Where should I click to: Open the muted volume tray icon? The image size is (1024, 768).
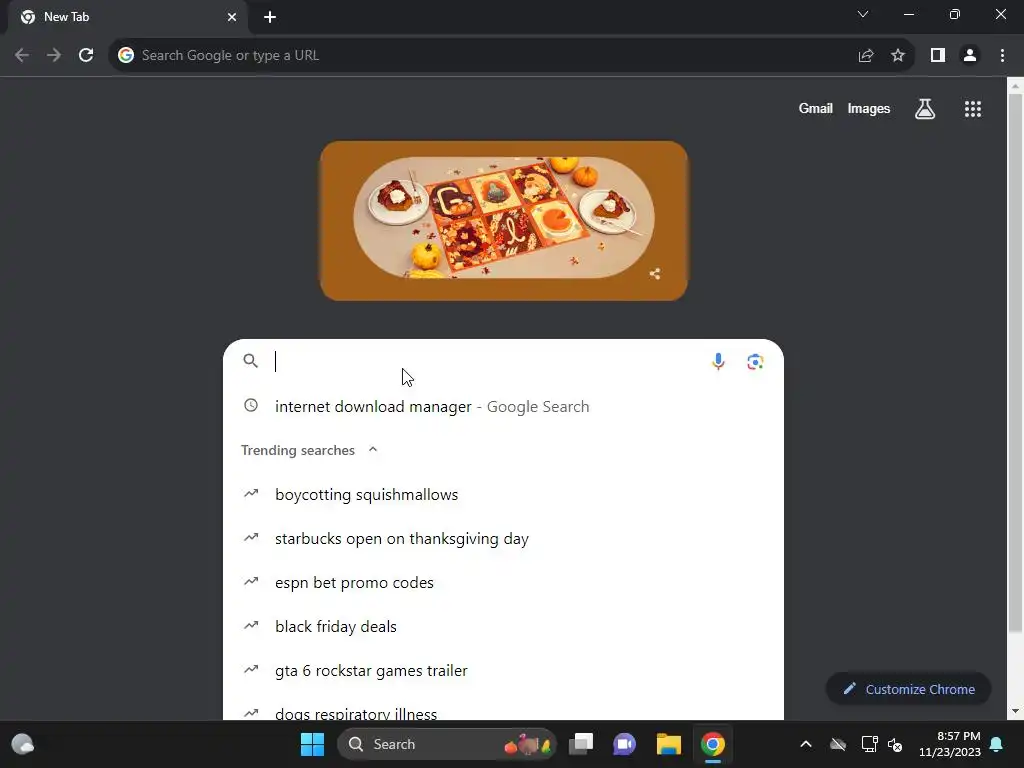895,744
